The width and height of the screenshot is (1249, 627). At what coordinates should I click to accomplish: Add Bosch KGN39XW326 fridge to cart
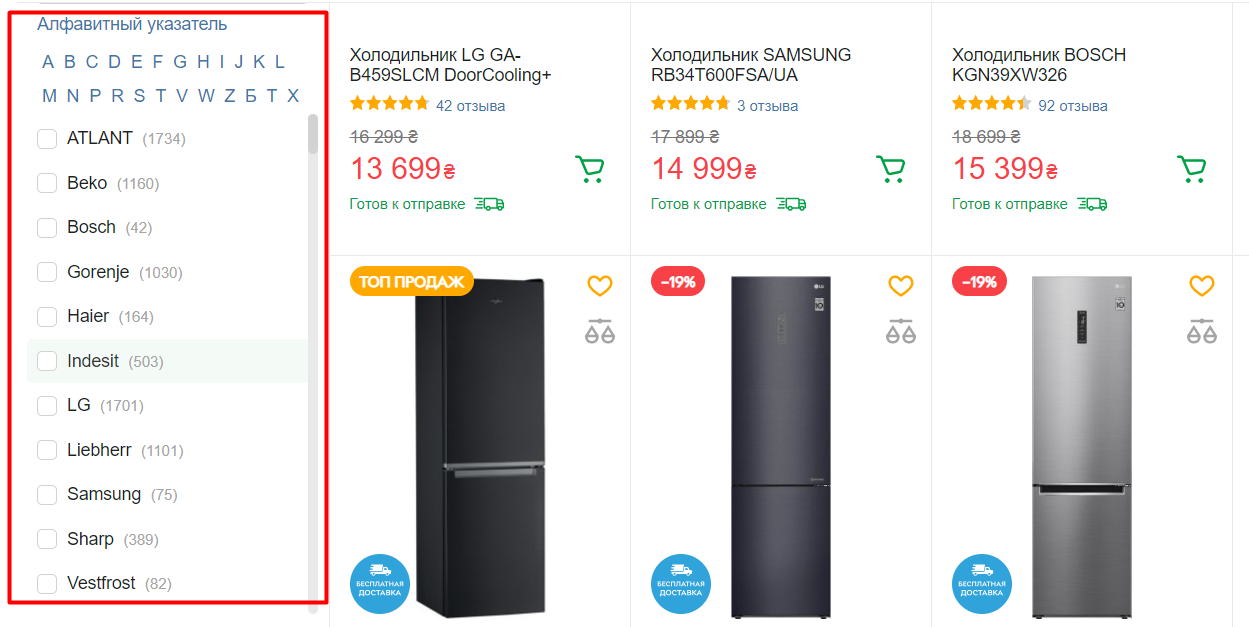click(x=1191, y=169)
